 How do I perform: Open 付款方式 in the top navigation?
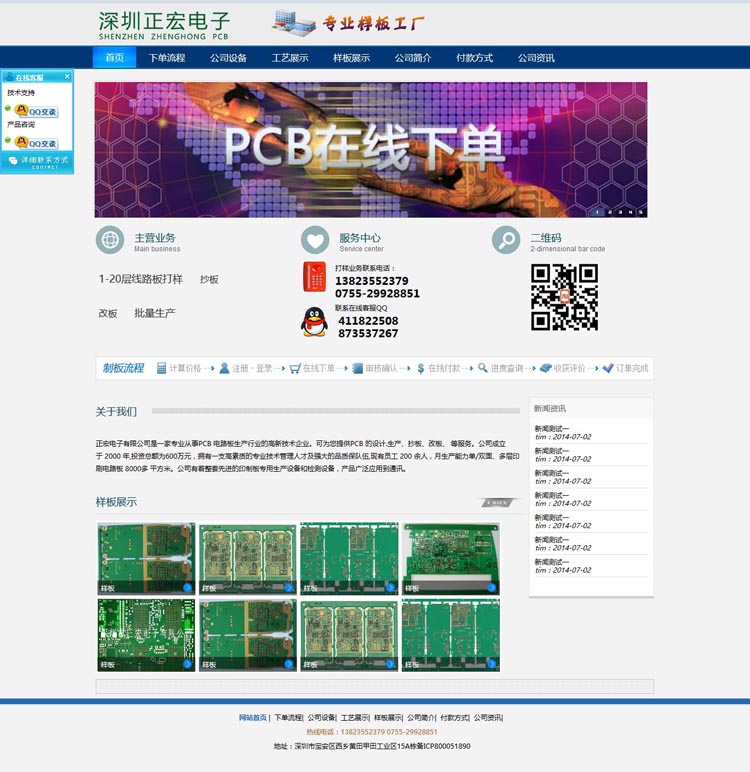pos(474,58)
